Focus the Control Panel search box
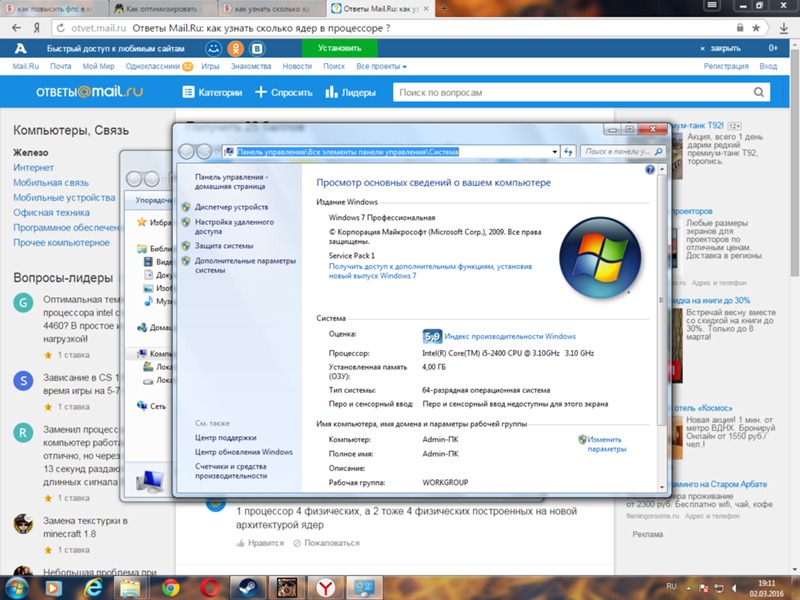This screenshot has width=800, height=600. [x=623, y=152]
